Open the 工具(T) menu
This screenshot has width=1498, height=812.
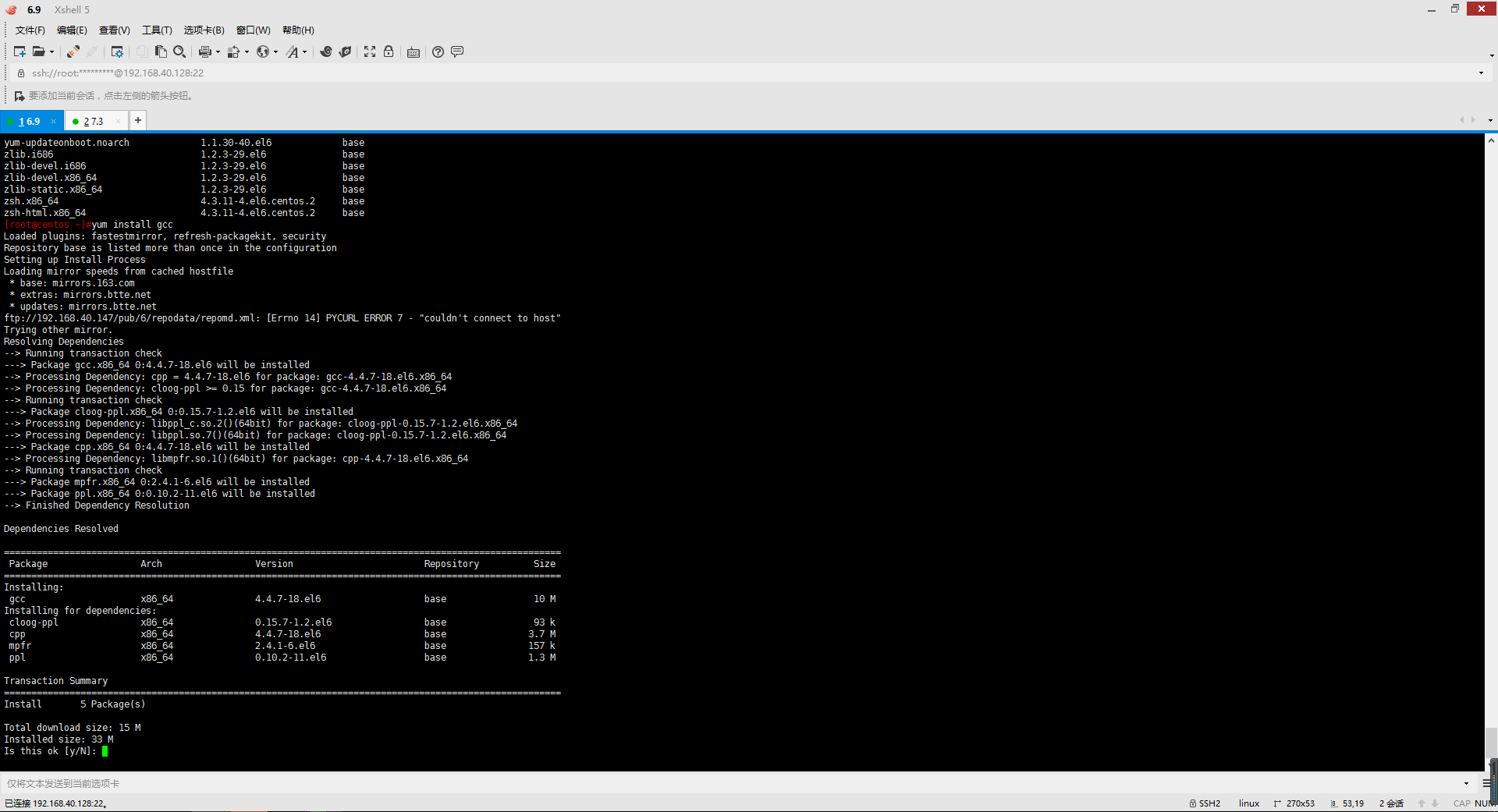pyautogui.click(x=157, y=30)
